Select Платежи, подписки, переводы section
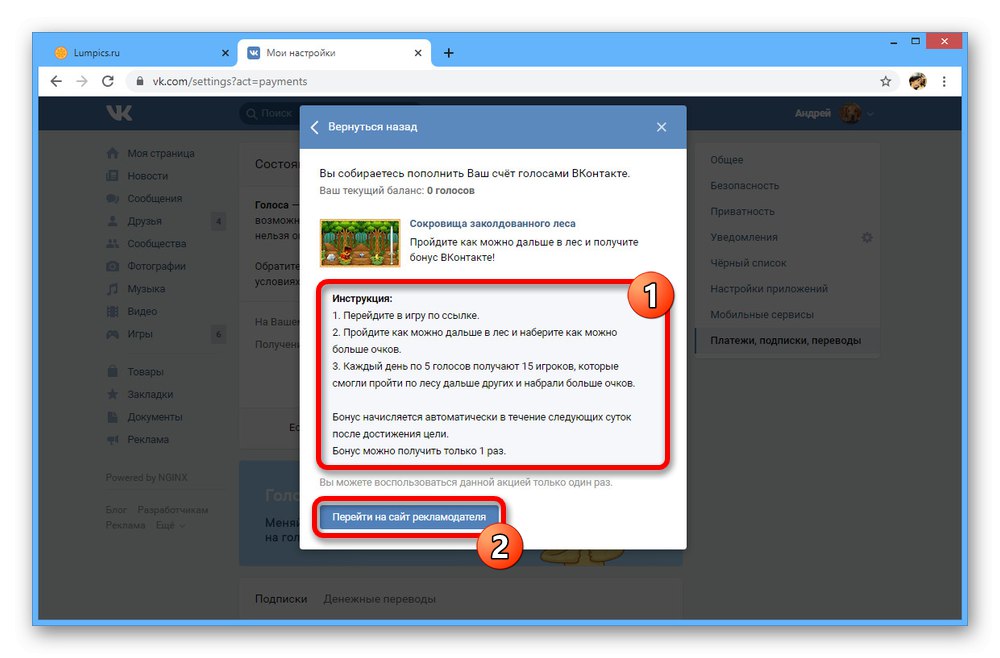 [786, 340]
